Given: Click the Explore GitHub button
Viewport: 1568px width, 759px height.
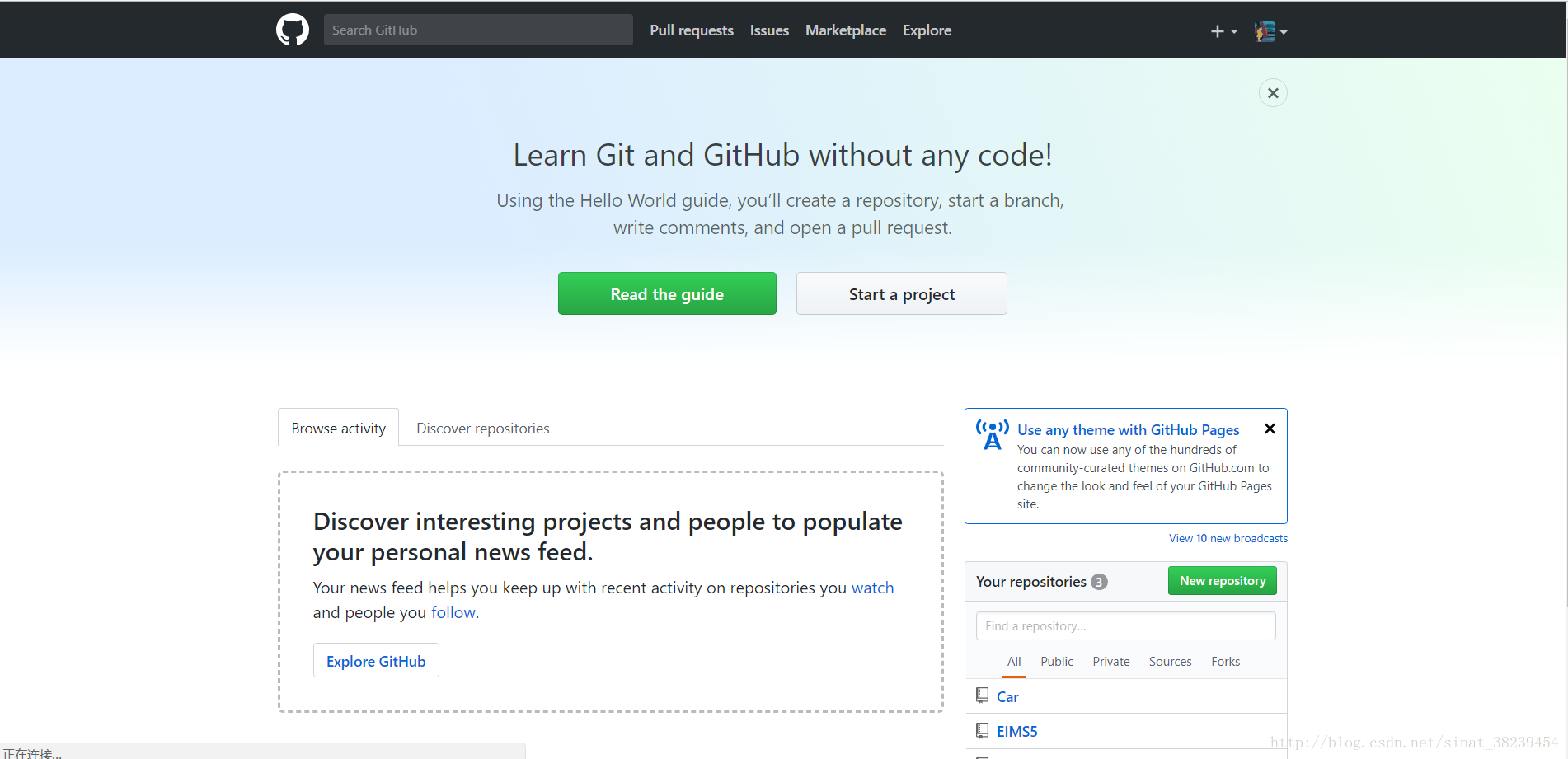Looking at the screenshot, I should (376, 661).
